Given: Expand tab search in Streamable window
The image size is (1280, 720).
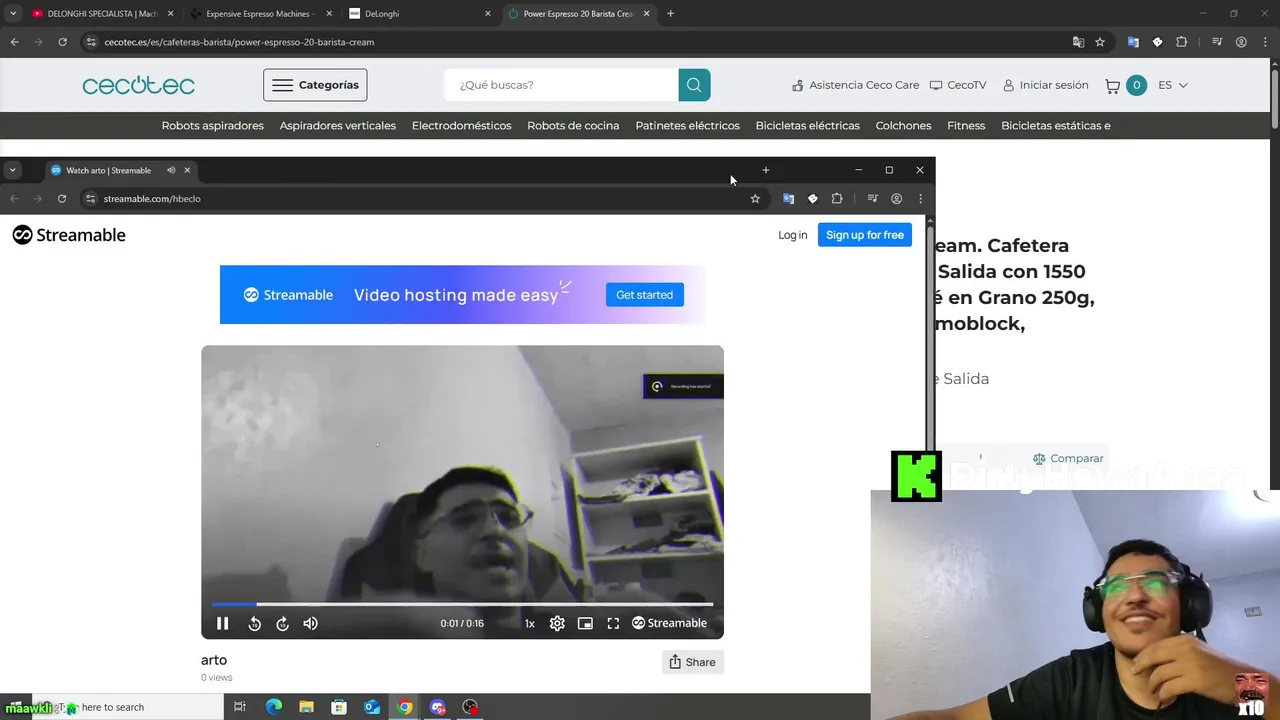Looking at the screenshot, I should pyautogui.click(x=12, y=170).
